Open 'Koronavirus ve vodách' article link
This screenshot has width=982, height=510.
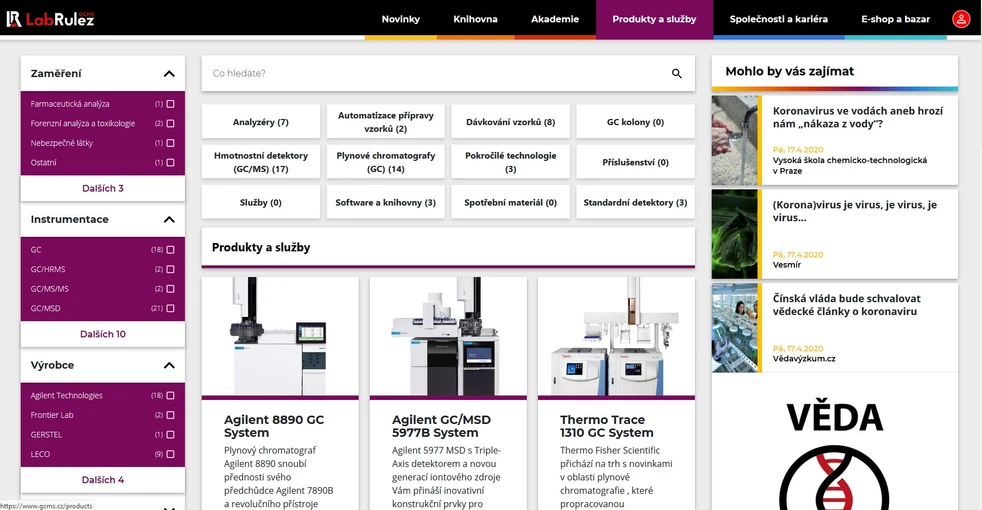click(857, 117)
